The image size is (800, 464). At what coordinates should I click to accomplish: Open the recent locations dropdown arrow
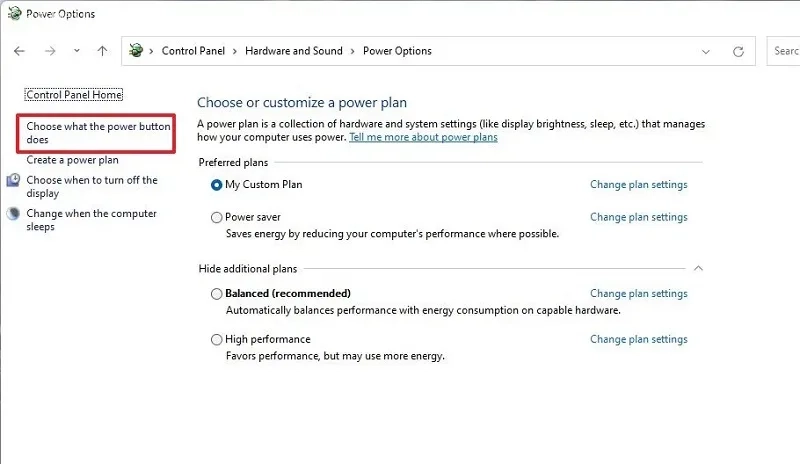click(77, 51)
